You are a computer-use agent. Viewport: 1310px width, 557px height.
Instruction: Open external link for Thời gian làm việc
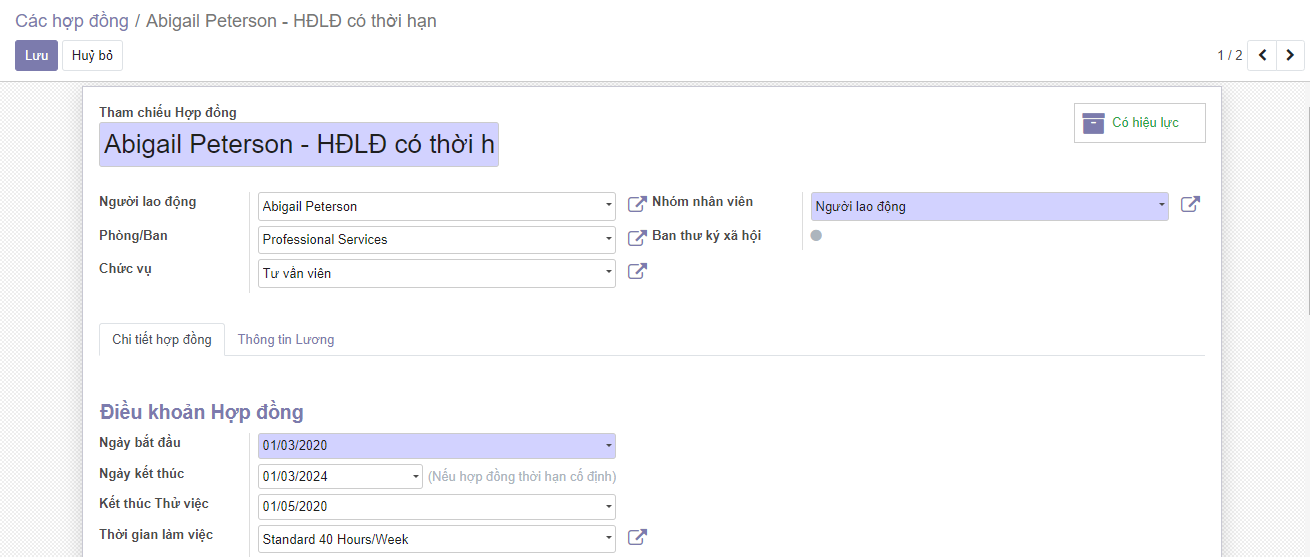pyautogui.click(x=637, y=537)
